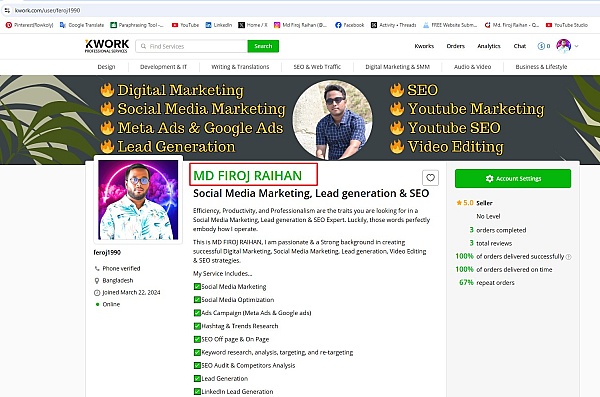Click the green Search button

click(263, 46)
